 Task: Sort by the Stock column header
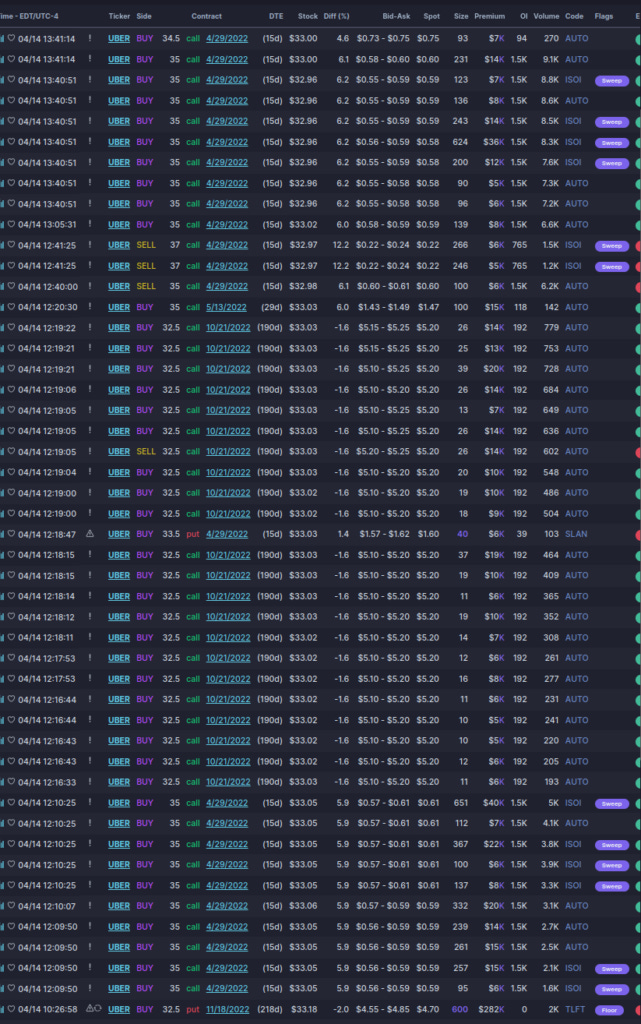pos(307,16)
